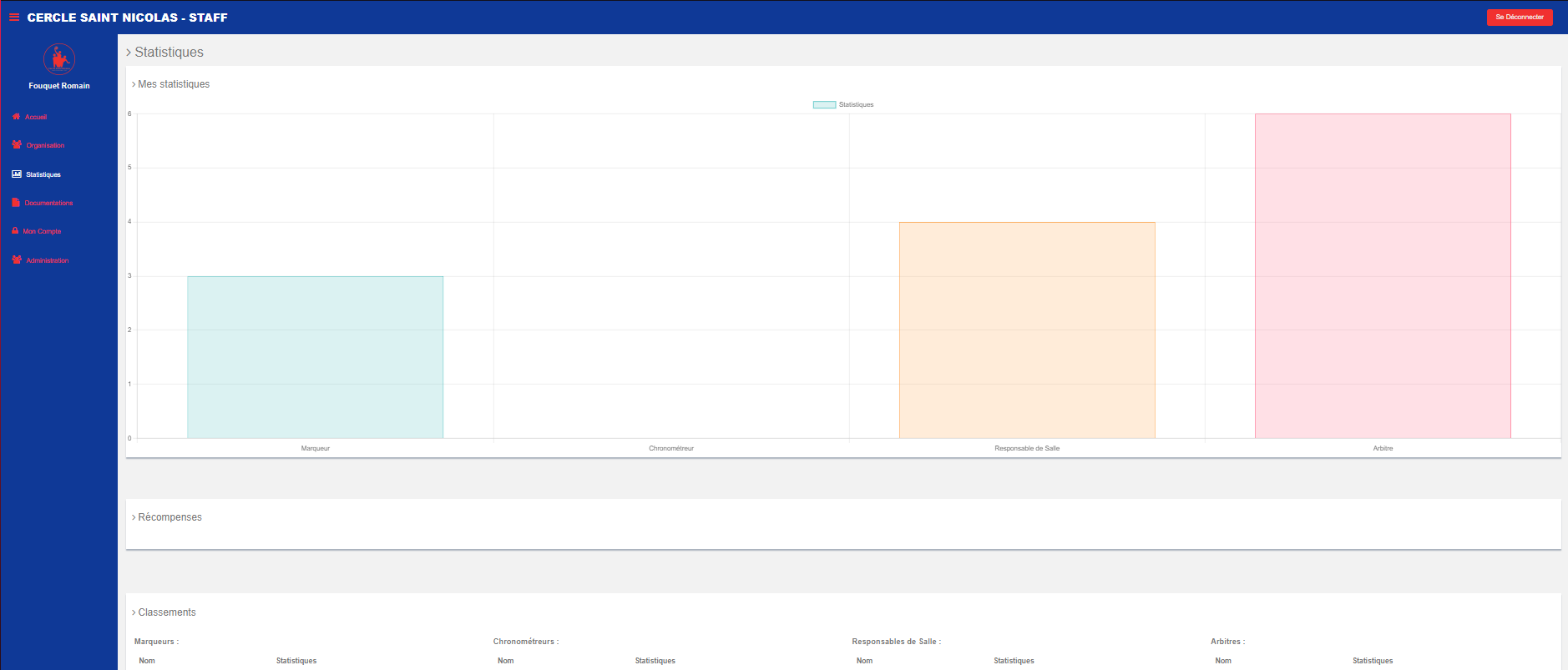Screen dimensions: 1568x670
Task: Open the Organisation menu item
Action: click(x=45, y=145)
